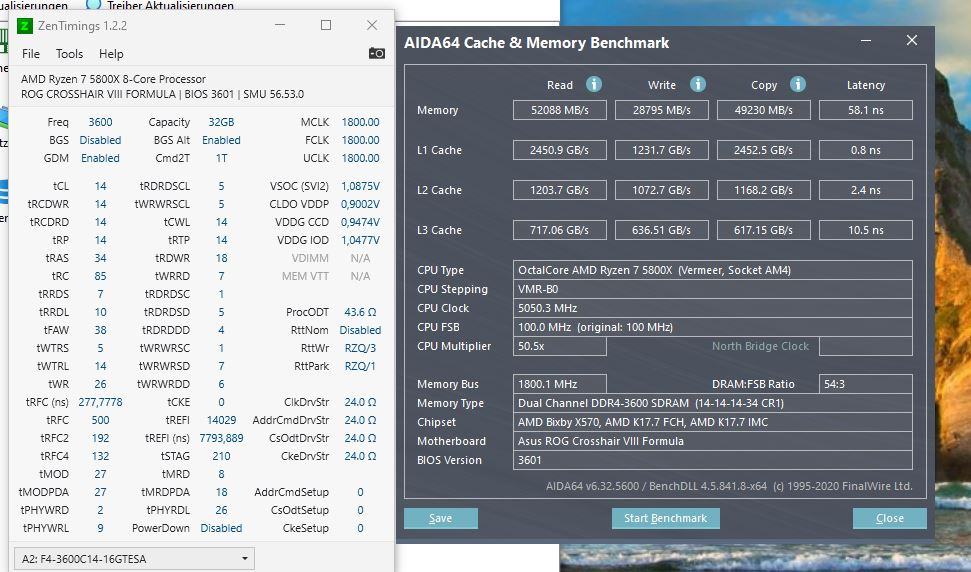Select the Memory Latency value 58.1 ns
This screenshot has height=572, width=971.
point(866,110)
